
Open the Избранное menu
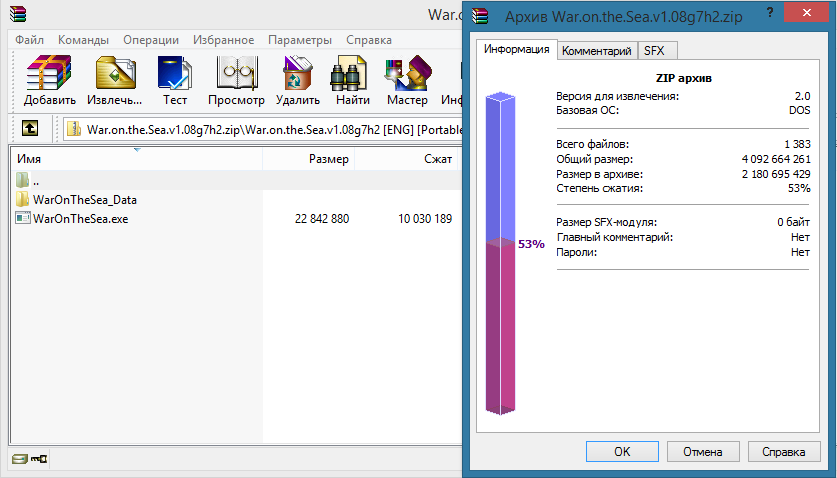pos(224,40)
